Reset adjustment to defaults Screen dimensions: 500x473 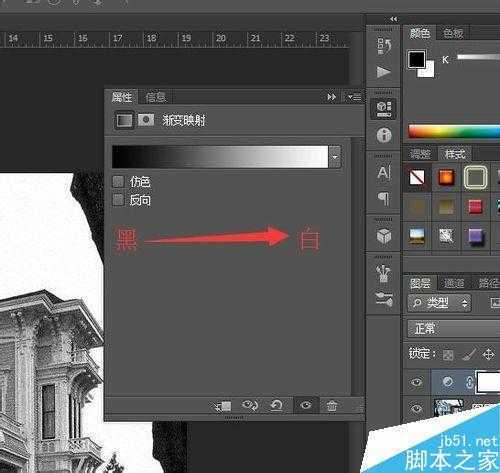[x=276, y=406]
